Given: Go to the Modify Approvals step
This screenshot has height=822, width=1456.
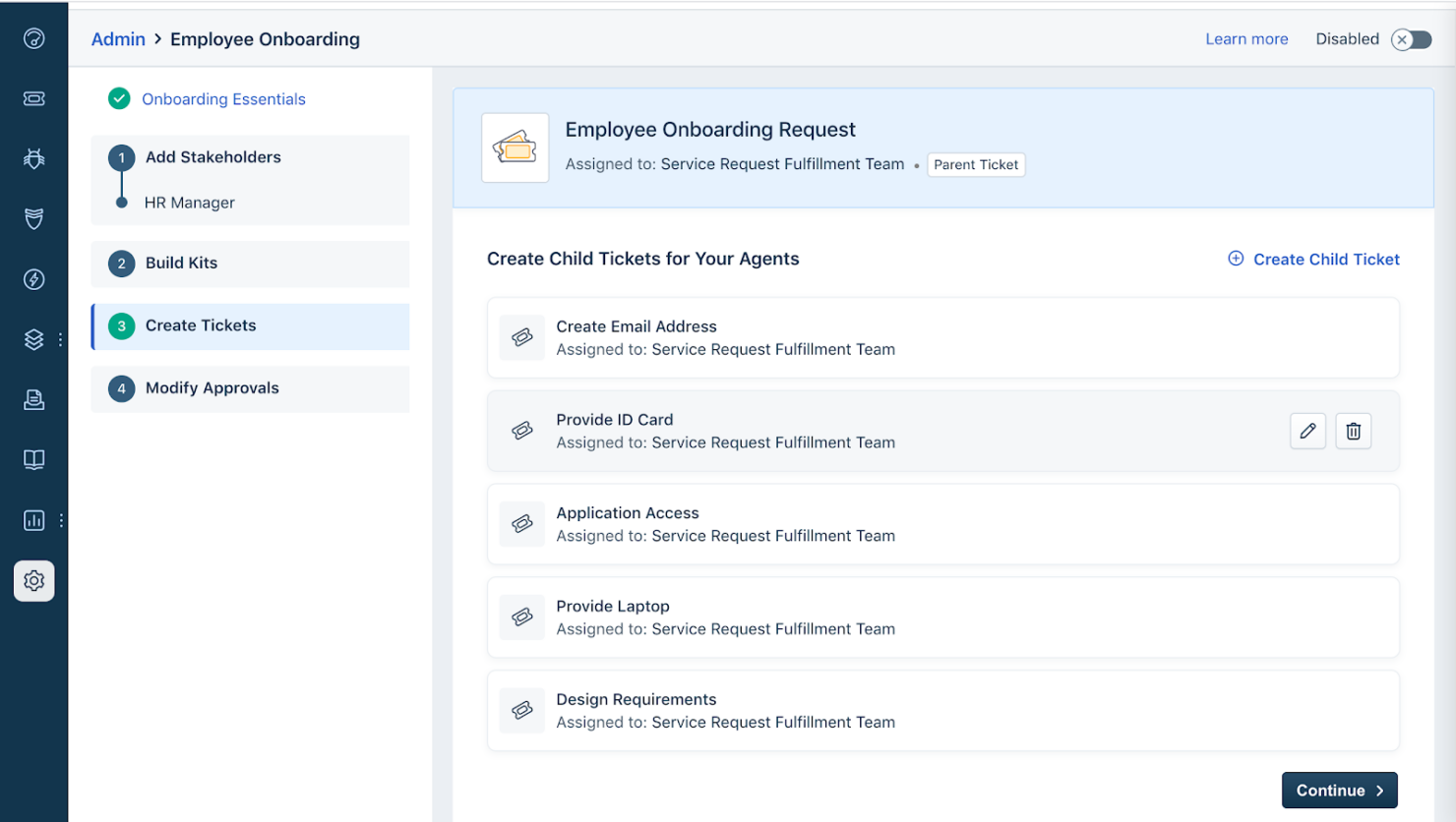Looking at the screenshot, I should click(250, 388).
